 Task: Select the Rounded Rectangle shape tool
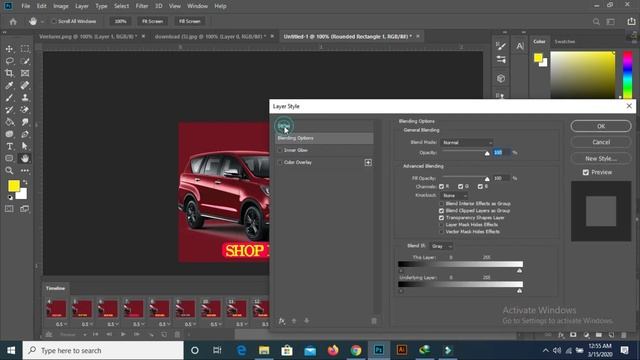9,158
